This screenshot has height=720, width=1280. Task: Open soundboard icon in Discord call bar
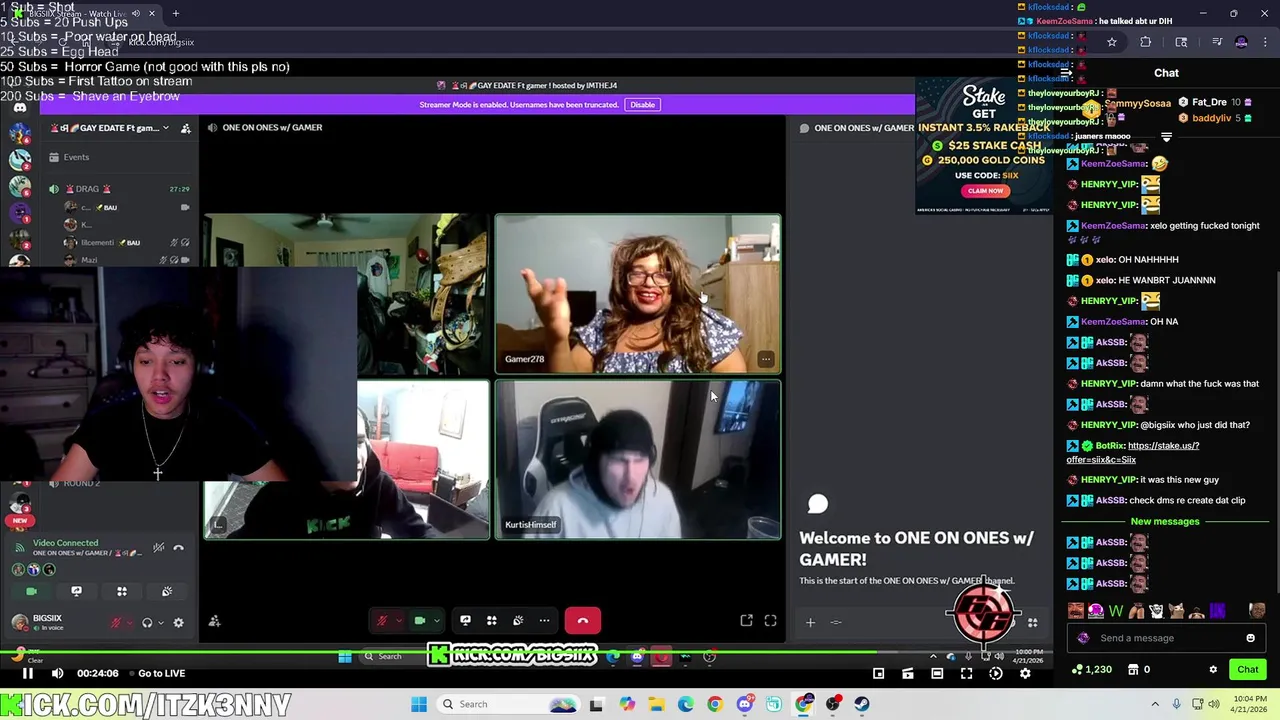tap(518, 621)
